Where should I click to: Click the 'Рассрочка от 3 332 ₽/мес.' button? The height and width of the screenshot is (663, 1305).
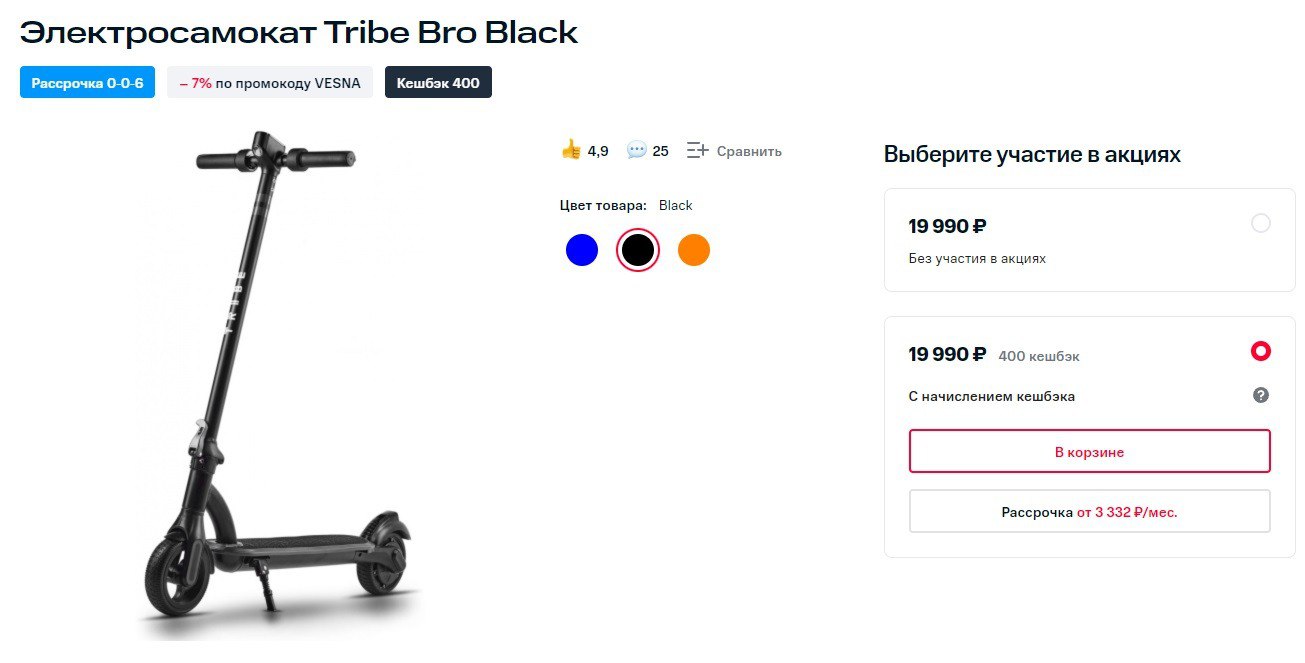click(1089, 512)
